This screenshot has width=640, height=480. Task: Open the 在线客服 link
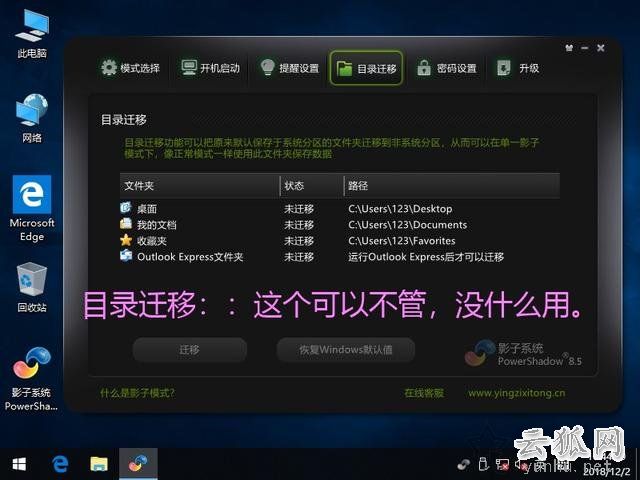tap(424, 393)
